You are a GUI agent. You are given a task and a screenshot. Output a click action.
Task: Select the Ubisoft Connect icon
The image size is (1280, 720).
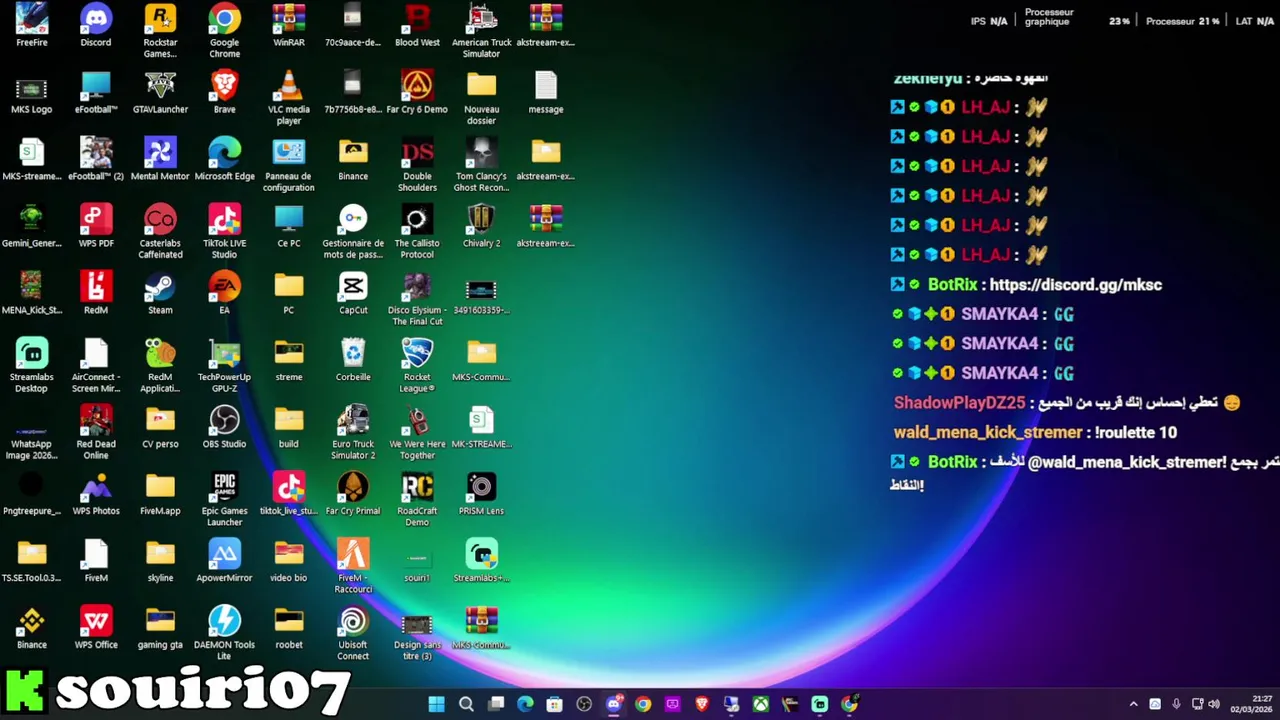[x=353, y=633]
